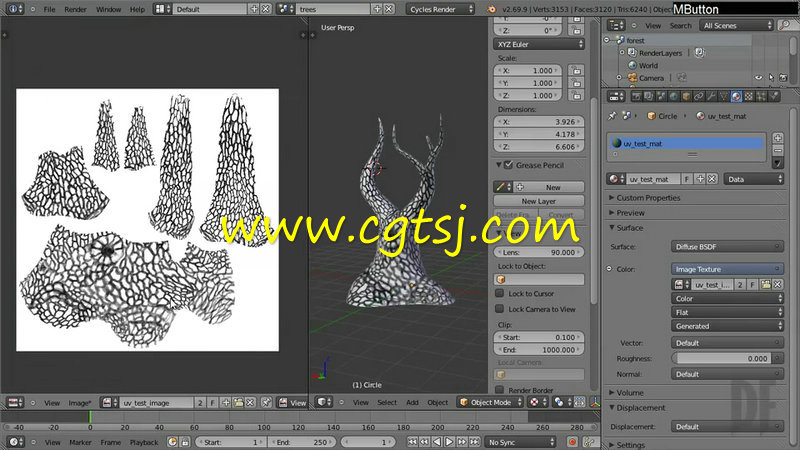Screen dimensions: 800x450
Task: Click the timeline green frame marker
Action: (x=90, y=417)
